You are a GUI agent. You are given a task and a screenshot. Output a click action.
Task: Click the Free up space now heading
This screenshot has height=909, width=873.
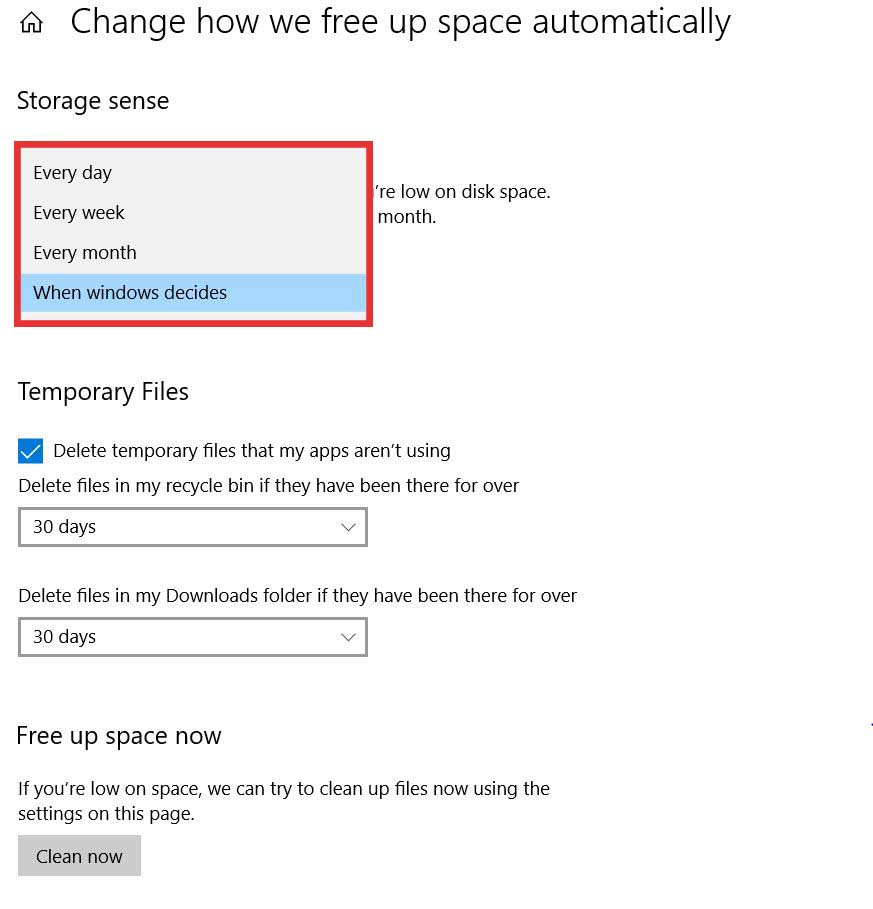tap(119, 736)
